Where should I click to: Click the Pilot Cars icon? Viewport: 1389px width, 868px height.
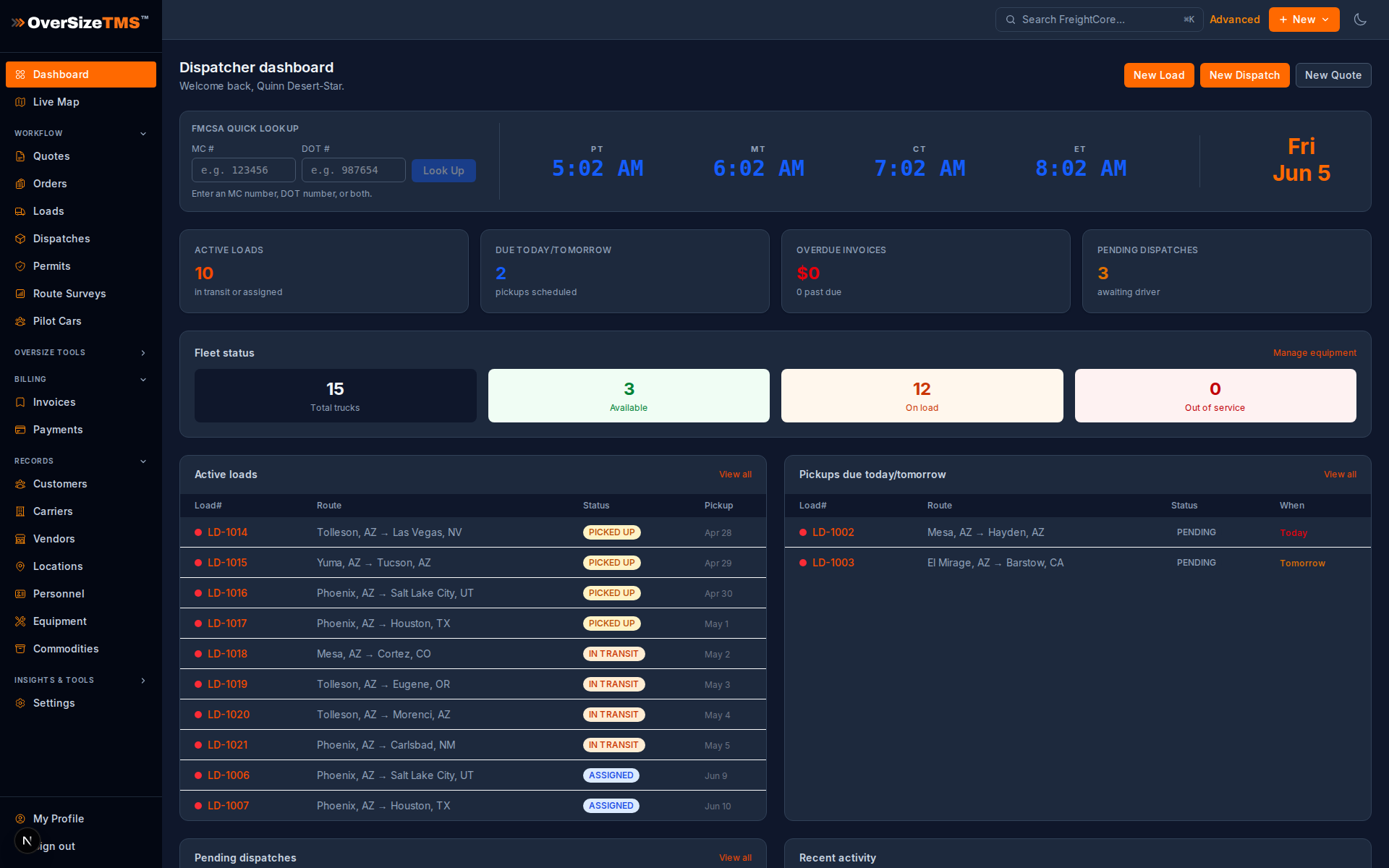point(20,321)
